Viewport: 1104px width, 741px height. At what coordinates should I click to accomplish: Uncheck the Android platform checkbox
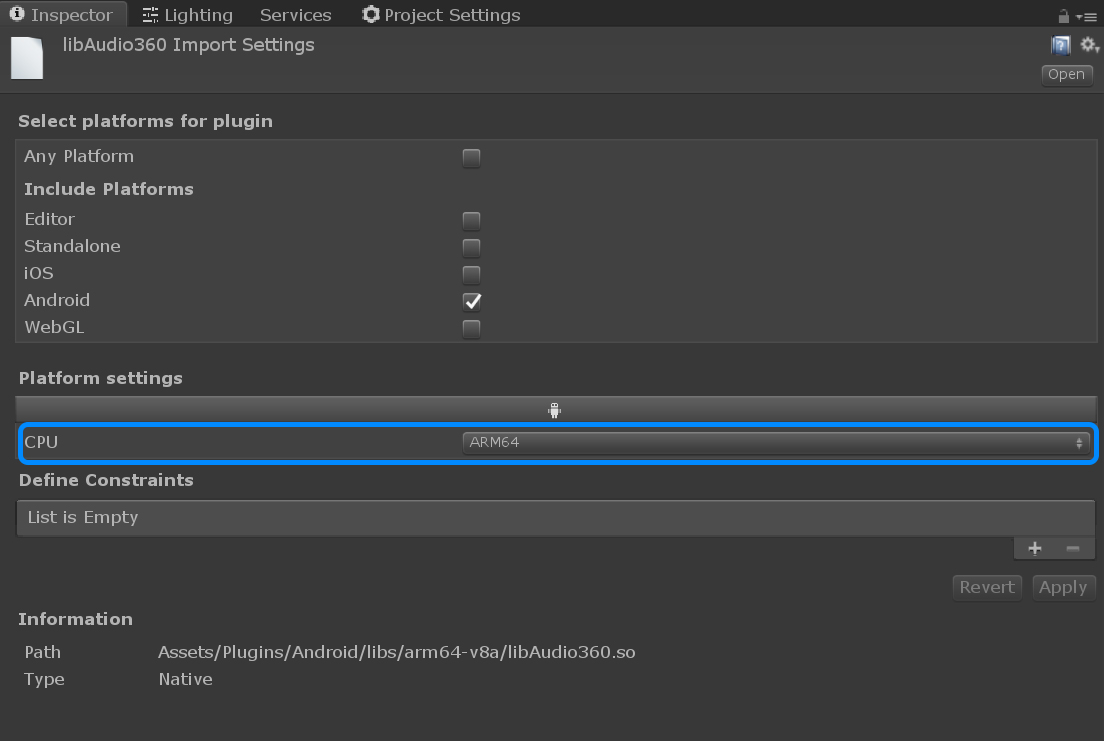tap(471, 301)
